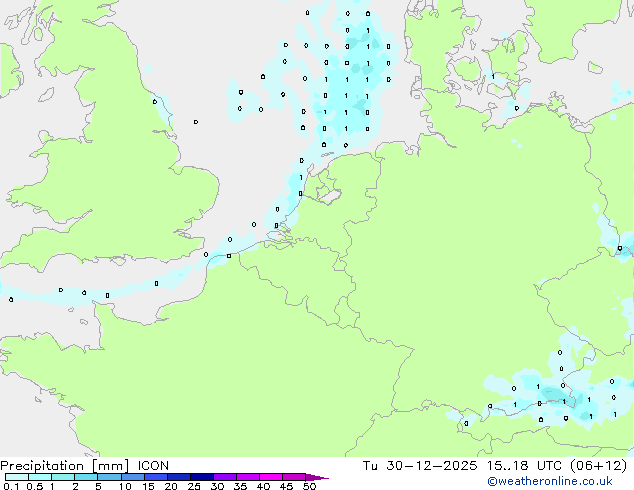Click the date '30-12-2025'
Screen dimensions: 634x490
coord(431,466)
